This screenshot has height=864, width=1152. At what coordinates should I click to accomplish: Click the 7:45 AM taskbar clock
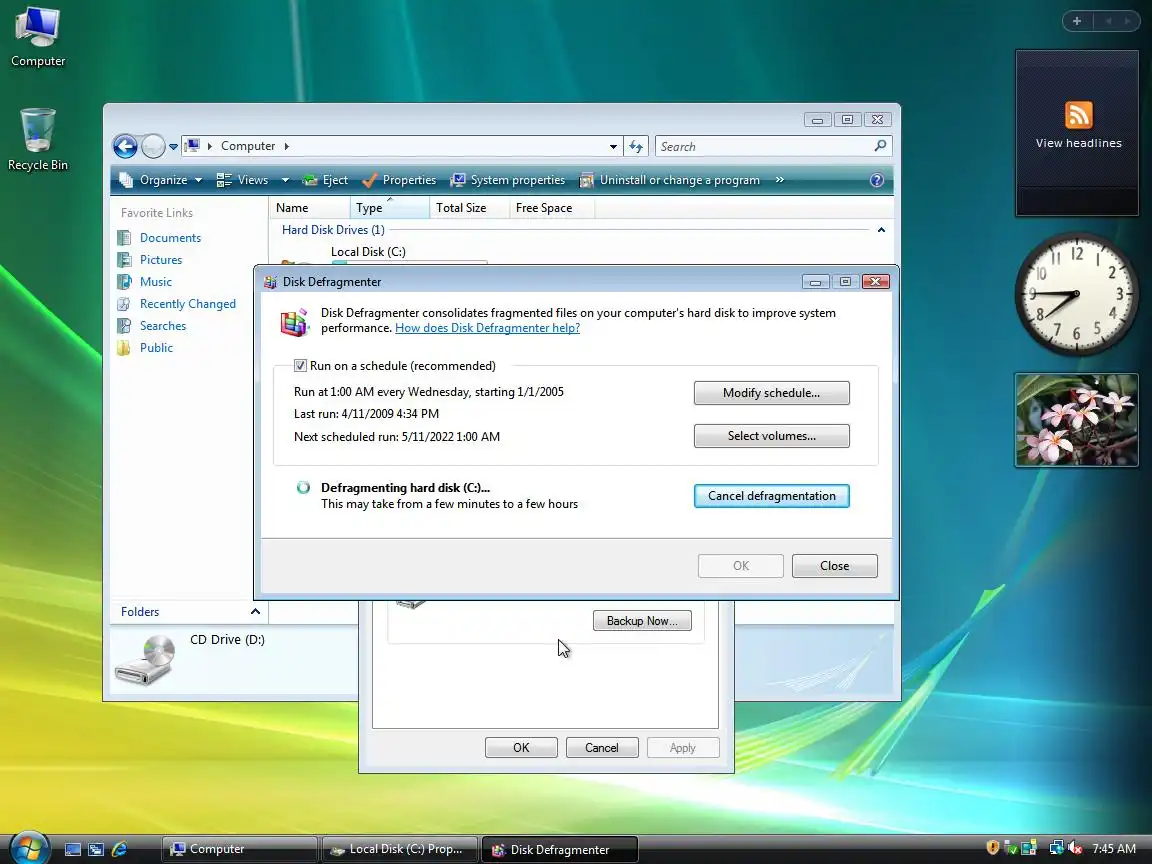click(x=1114, y=849)
